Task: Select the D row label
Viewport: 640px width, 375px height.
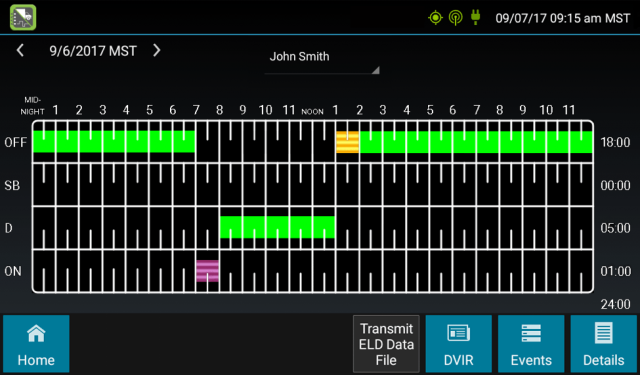Action: [8, 228]
